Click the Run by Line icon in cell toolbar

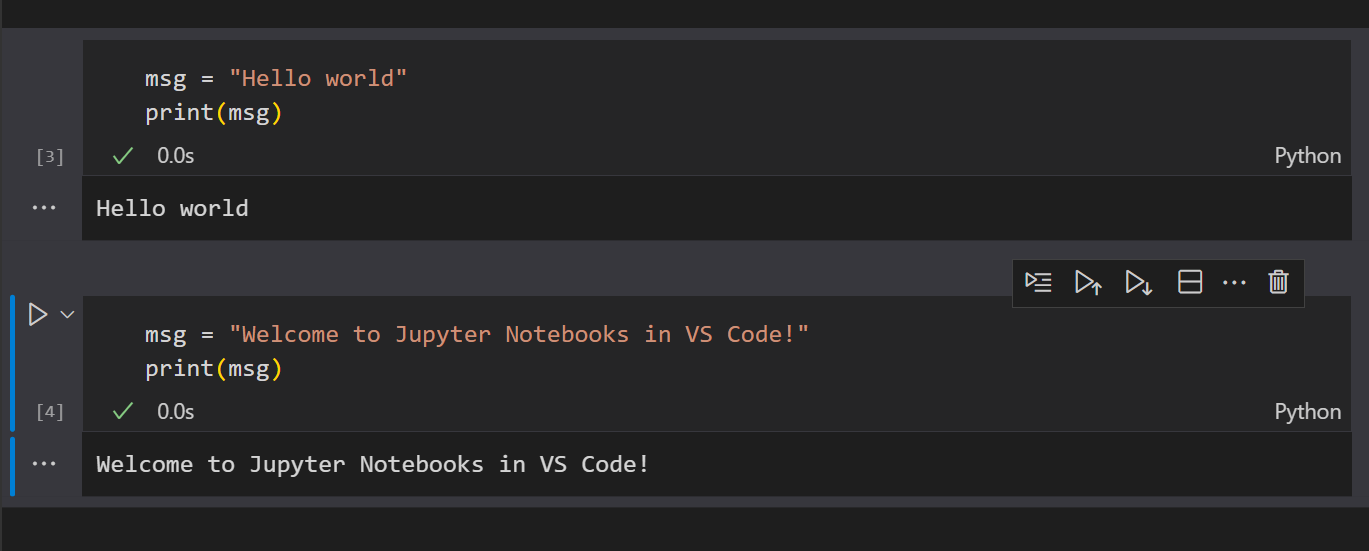1039,283
